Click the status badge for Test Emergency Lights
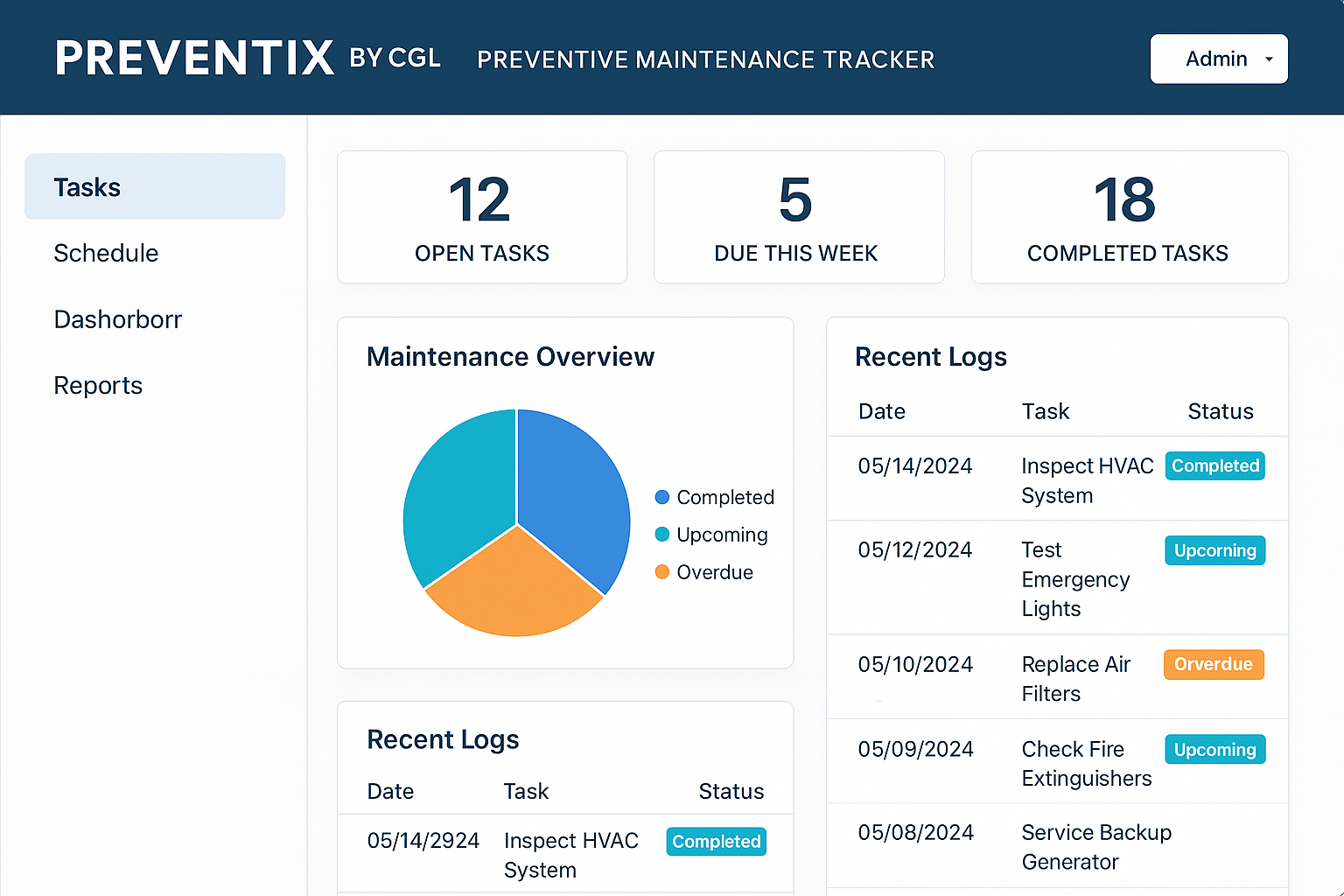Viewport: 1344px width, 896px height. [x=1214, y=550]
